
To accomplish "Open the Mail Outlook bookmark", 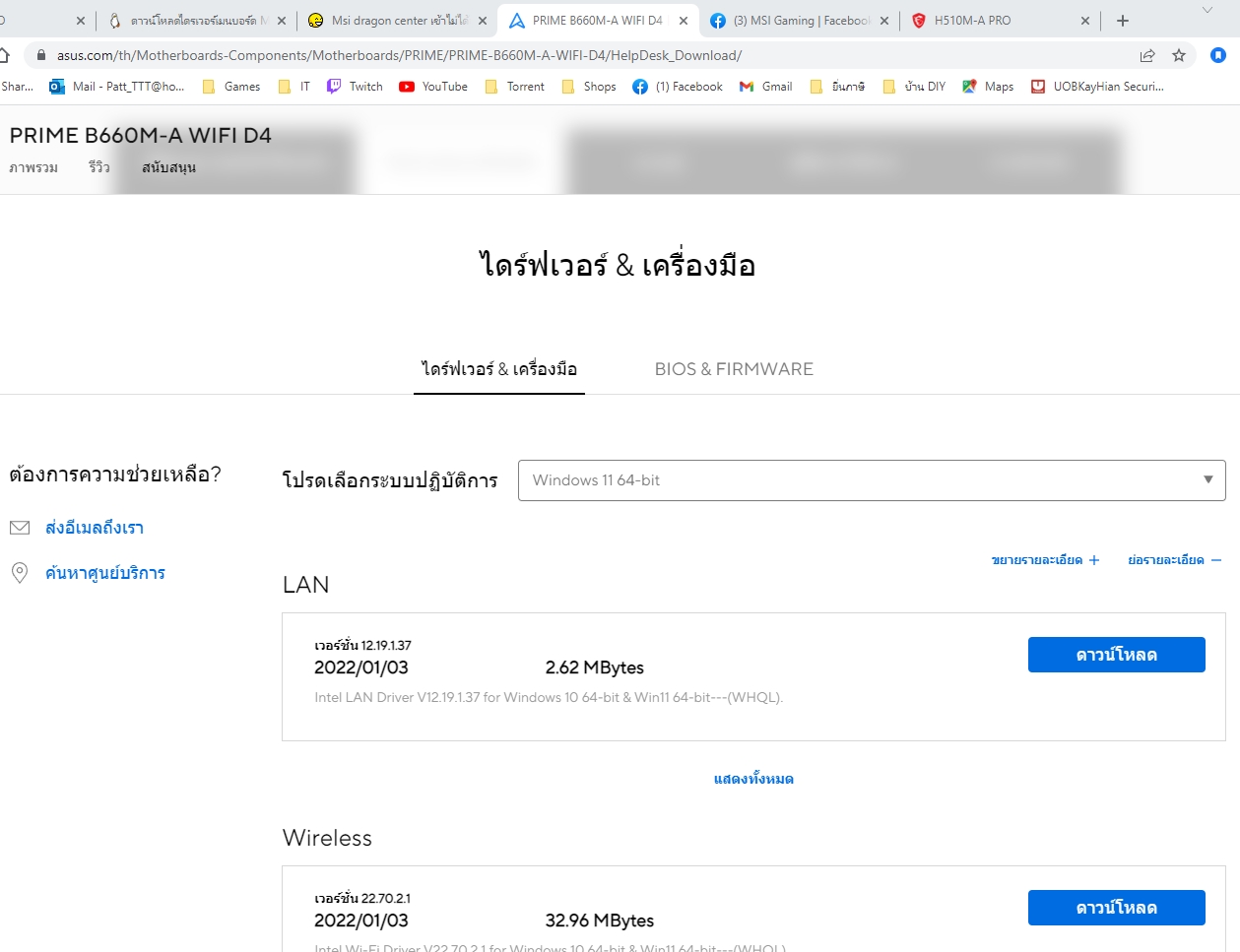I will [x=117, y=87].
